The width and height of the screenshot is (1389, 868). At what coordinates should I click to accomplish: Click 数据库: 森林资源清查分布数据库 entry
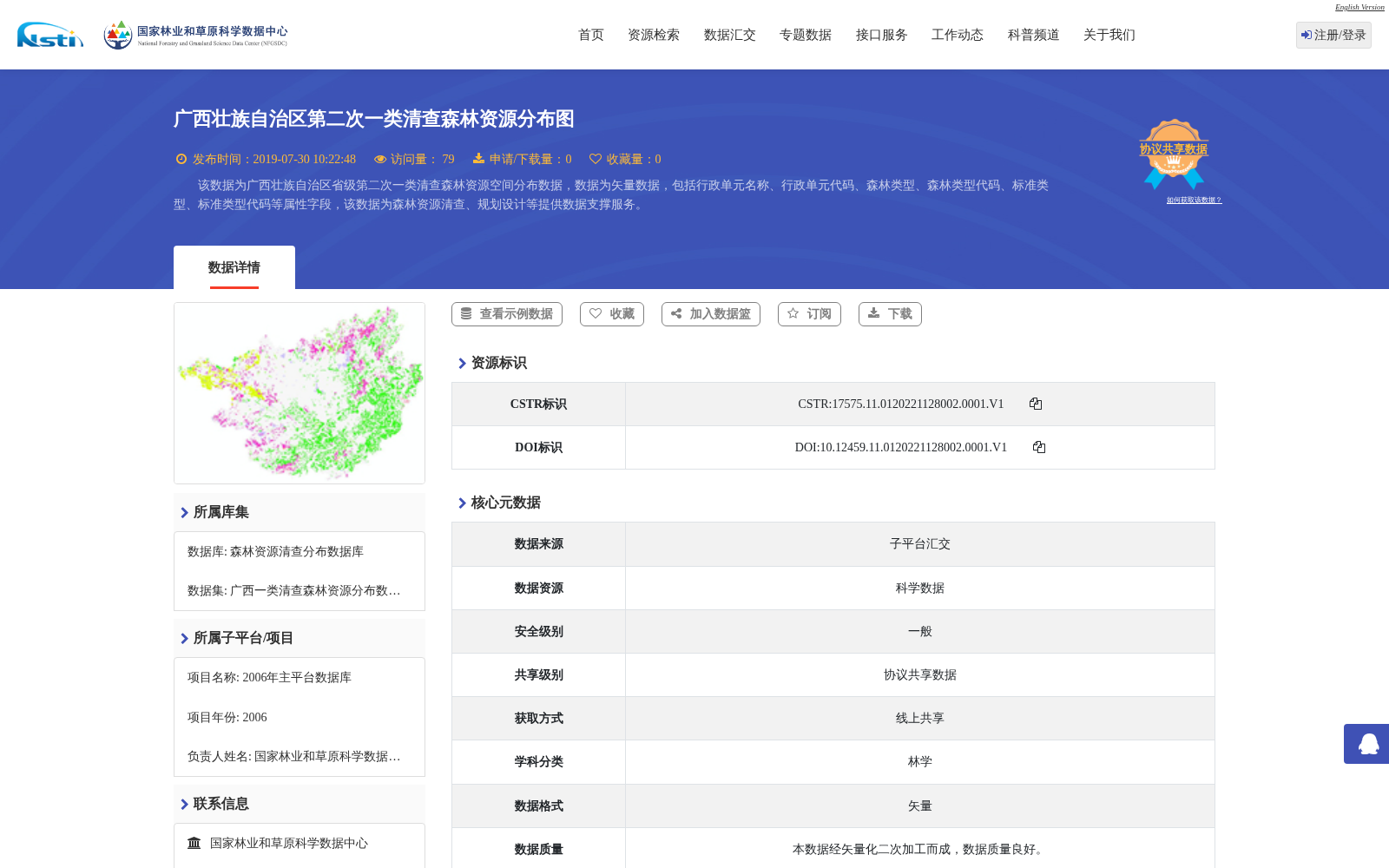pyautogui.click(x=275, y=551)
